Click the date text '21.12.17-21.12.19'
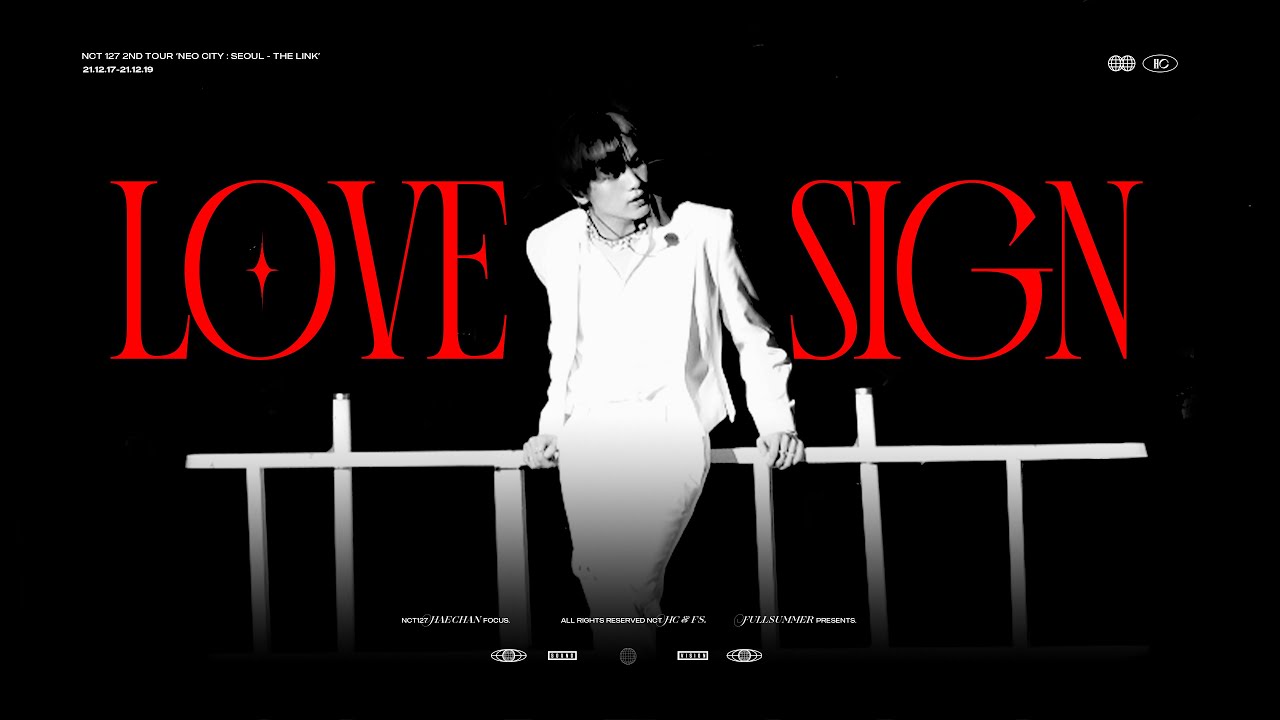The width and height of the screenshot is (1280, 720). (118, 70)
